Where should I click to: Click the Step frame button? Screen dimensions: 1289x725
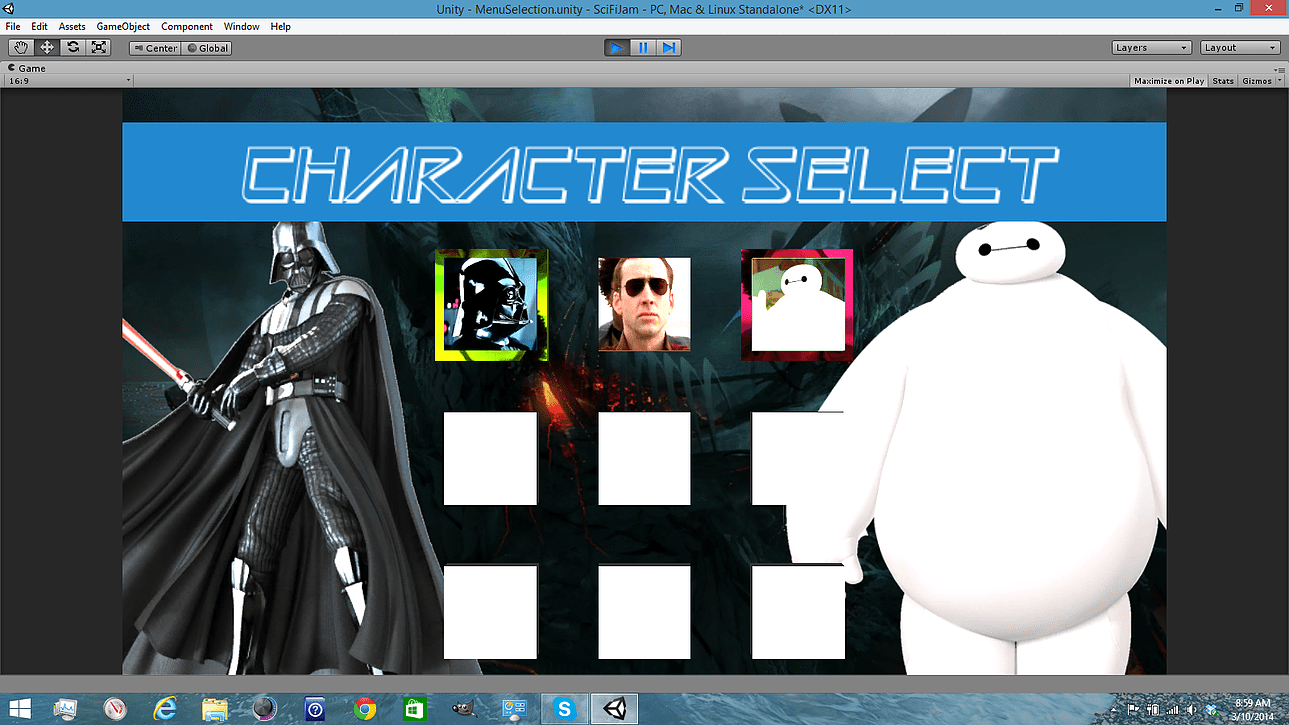point(669,47)
